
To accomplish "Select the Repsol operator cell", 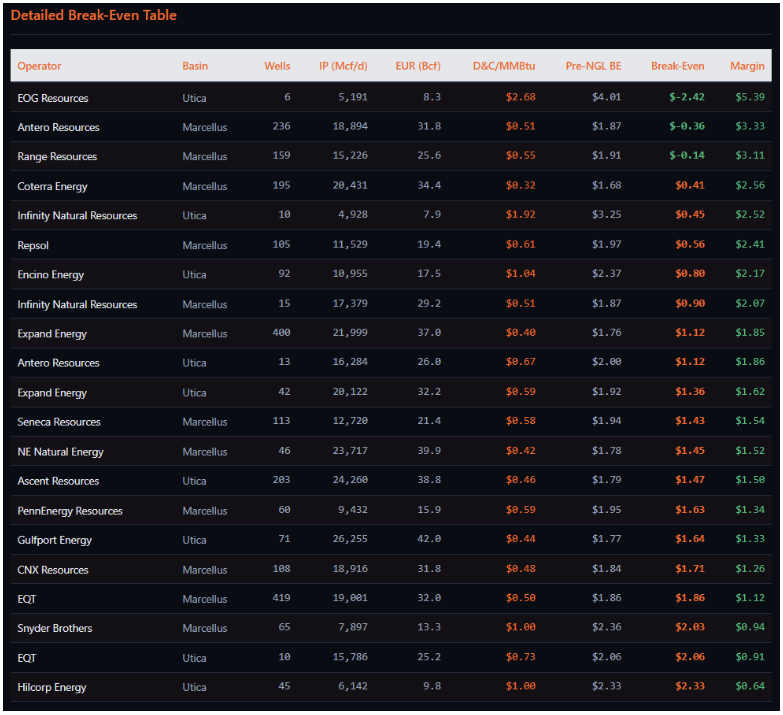I will point(33,246).
